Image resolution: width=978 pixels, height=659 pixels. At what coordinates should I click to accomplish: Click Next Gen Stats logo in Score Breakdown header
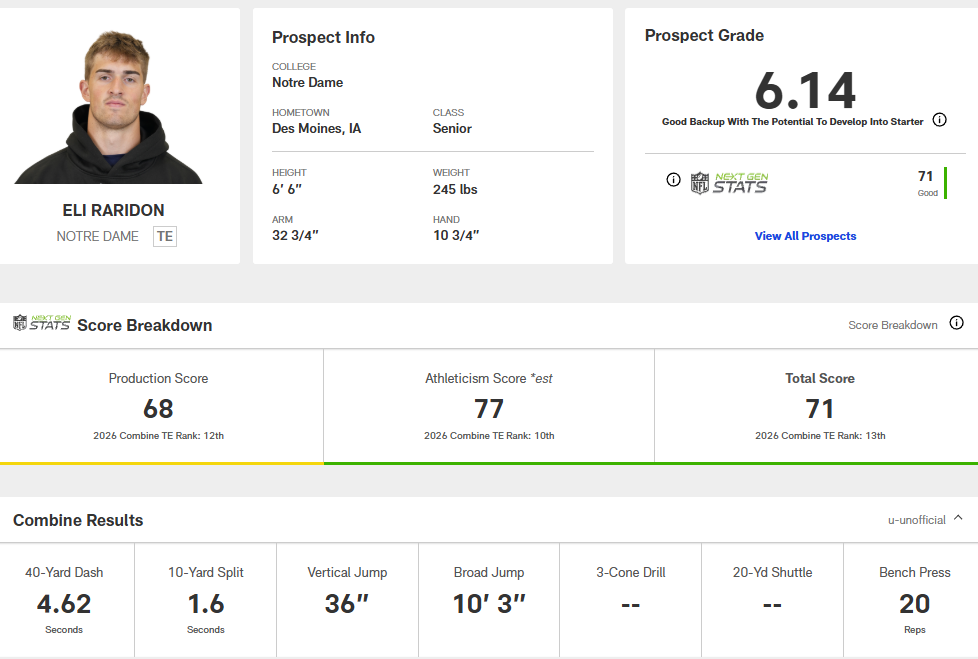(41, 323)
